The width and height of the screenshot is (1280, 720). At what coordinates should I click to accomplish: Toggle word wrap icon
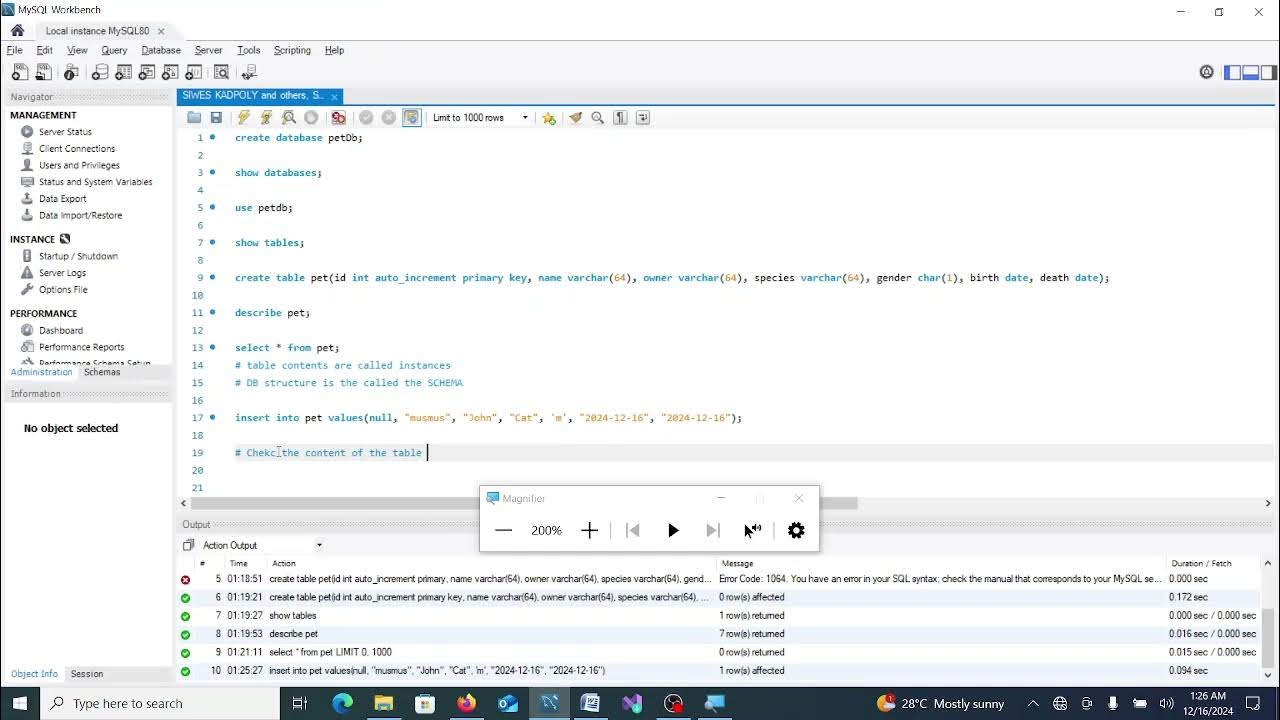(643, 118)
